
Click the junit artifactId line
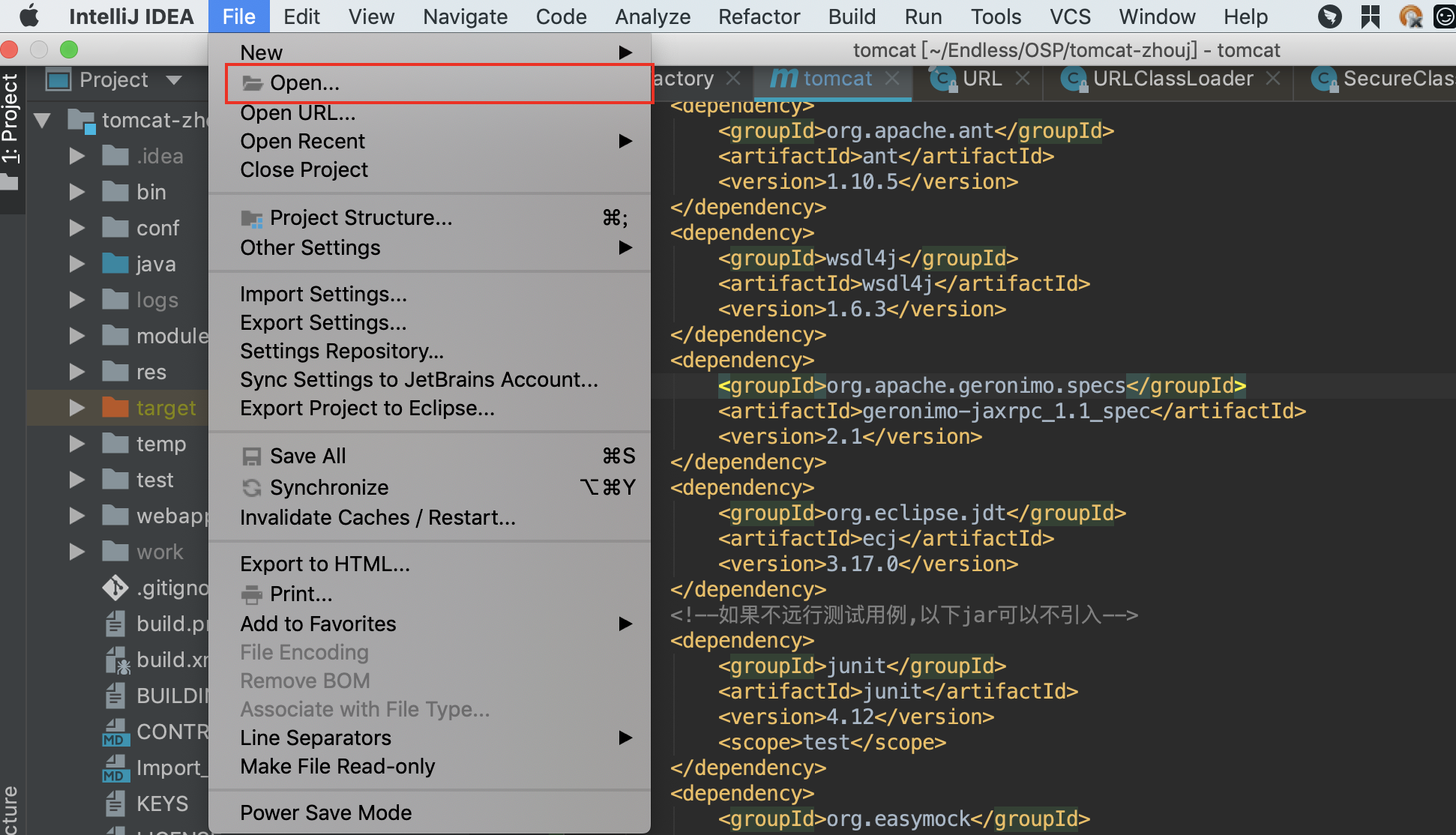898,692
